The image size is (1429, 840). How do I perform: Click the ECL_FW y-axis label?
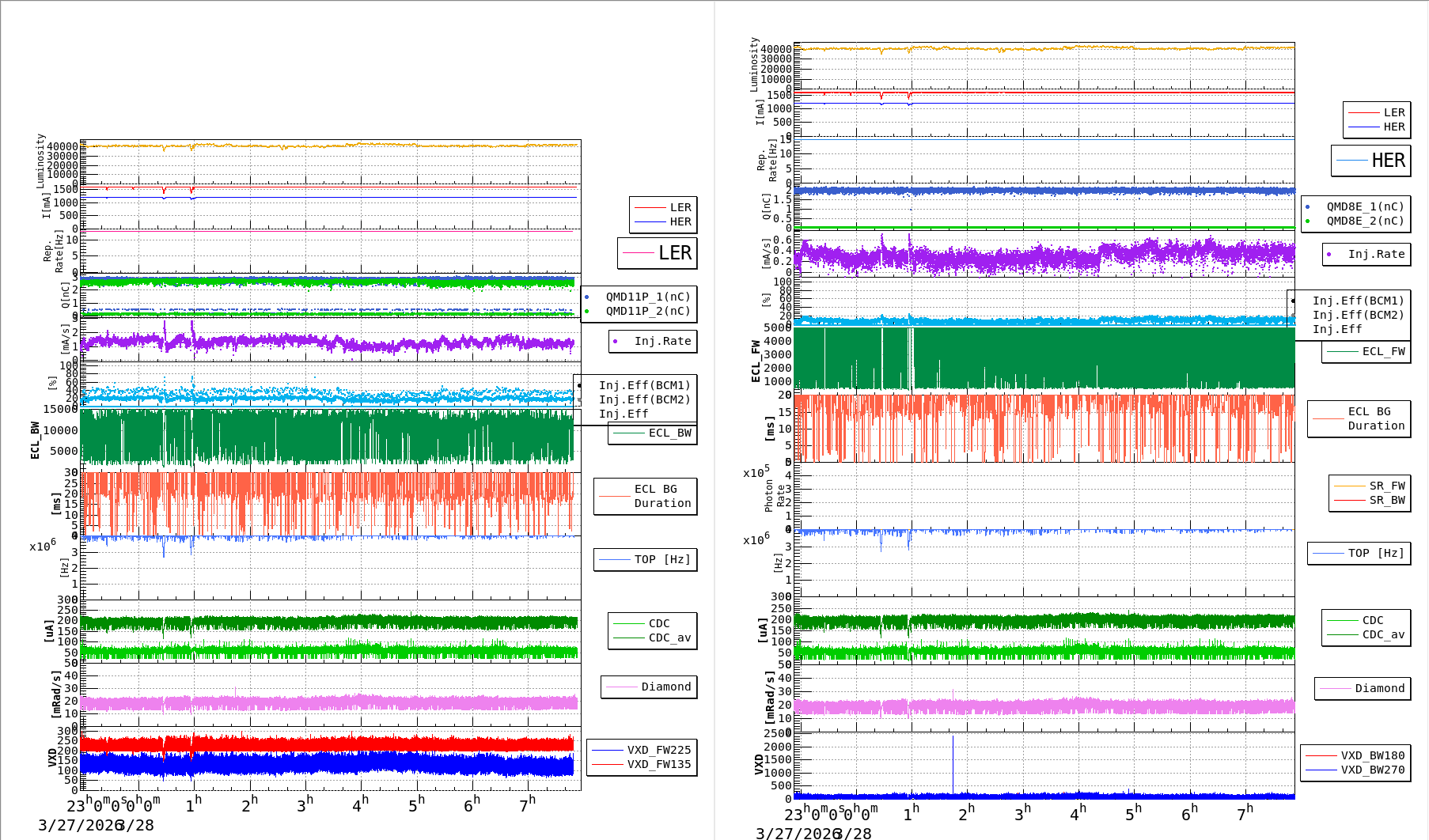tap(756, 361)
